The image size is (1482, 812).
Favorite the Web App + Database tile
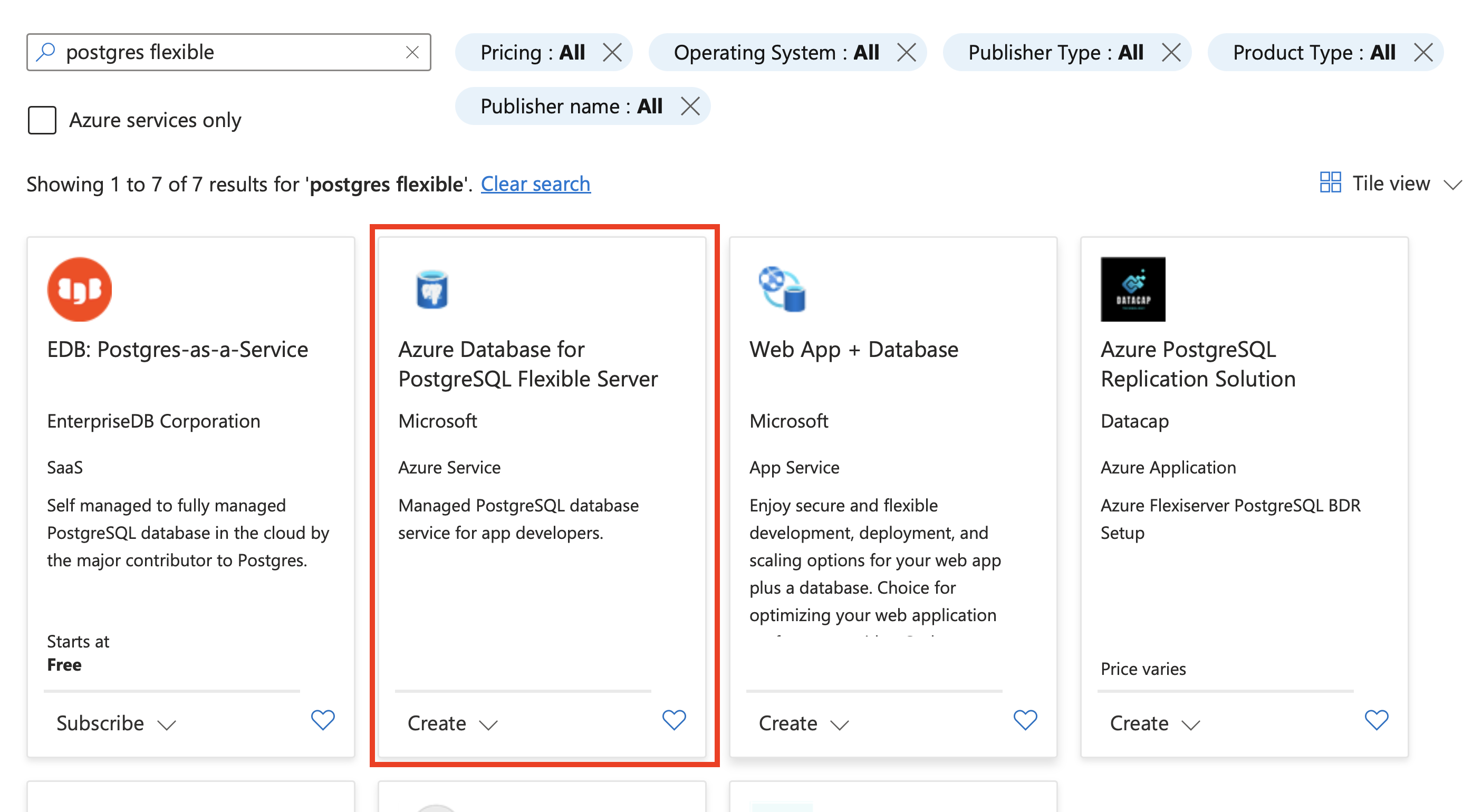tap(1025, 719)
